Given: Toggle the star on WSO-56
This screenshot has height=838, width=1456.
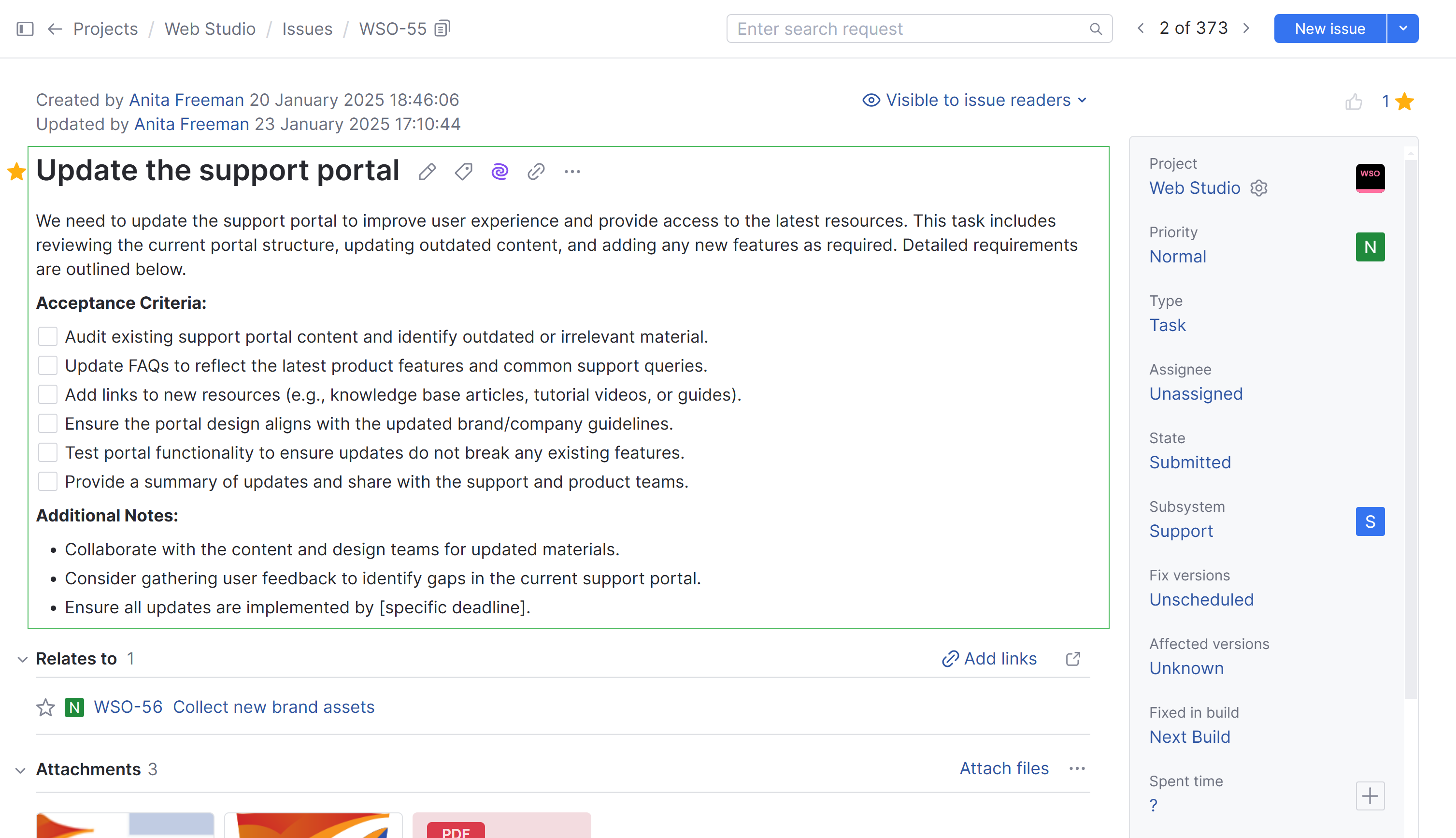Looking at the screenshot, I should [45, 707].
